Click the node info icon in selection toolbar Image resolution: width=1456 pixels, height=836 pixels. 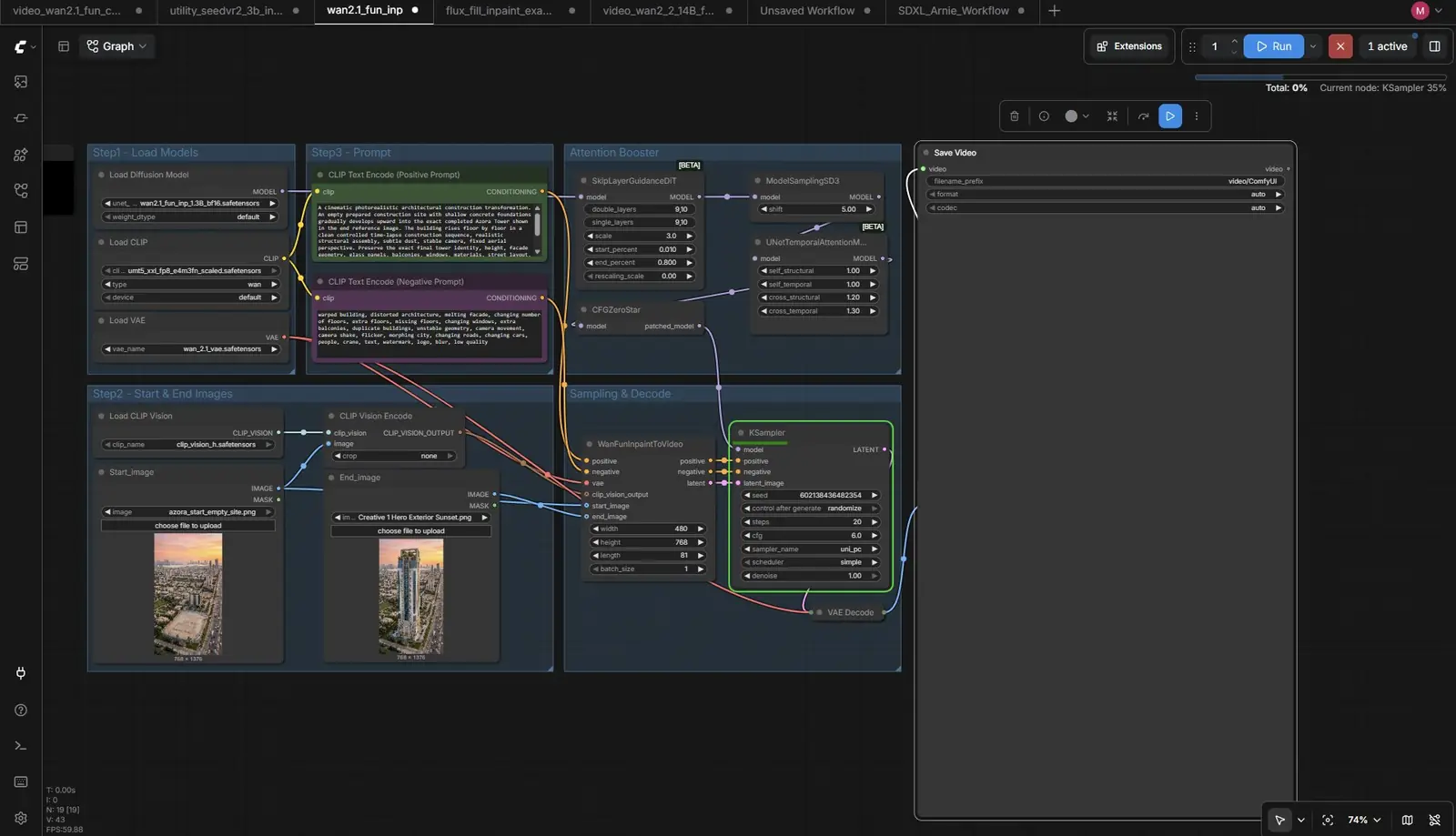click(x=1044, y=116)
